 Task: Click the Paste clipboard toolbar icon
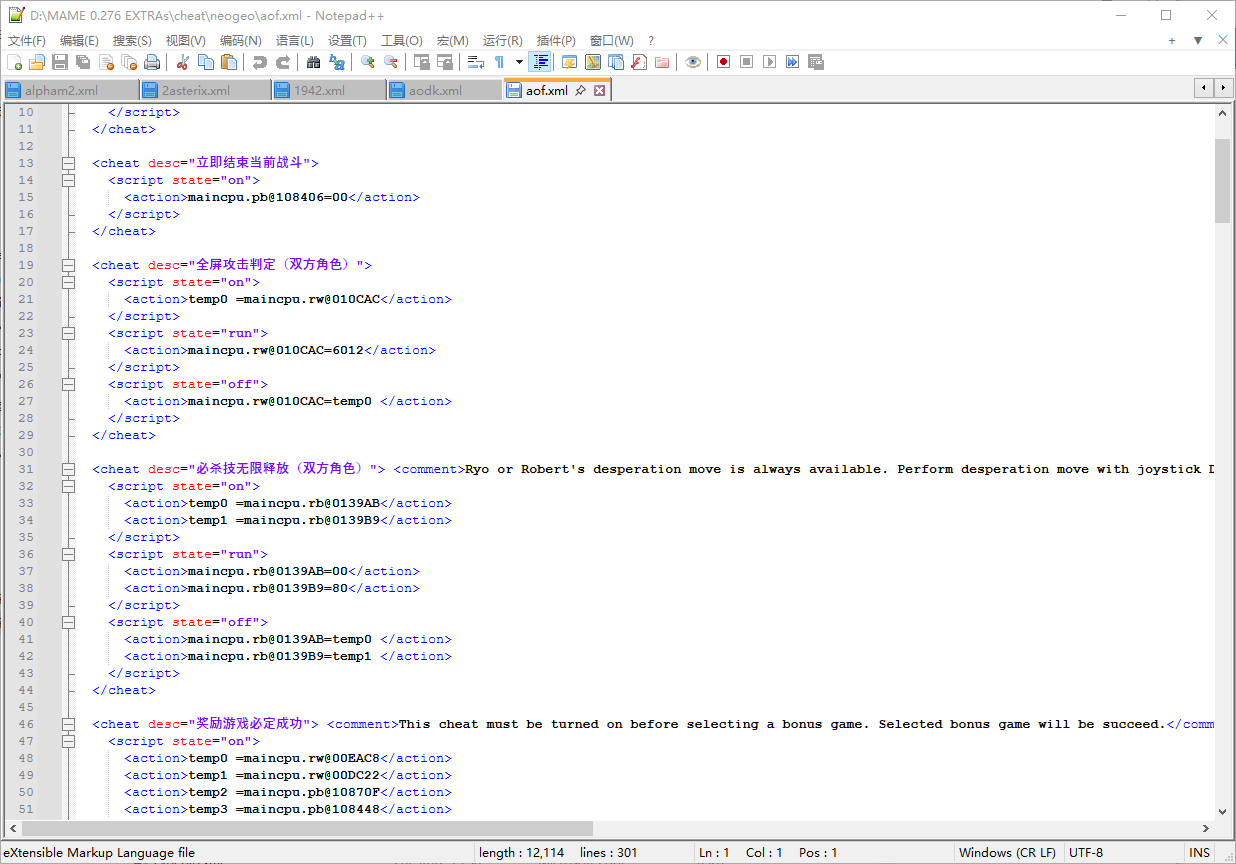[x=229, y=62]
